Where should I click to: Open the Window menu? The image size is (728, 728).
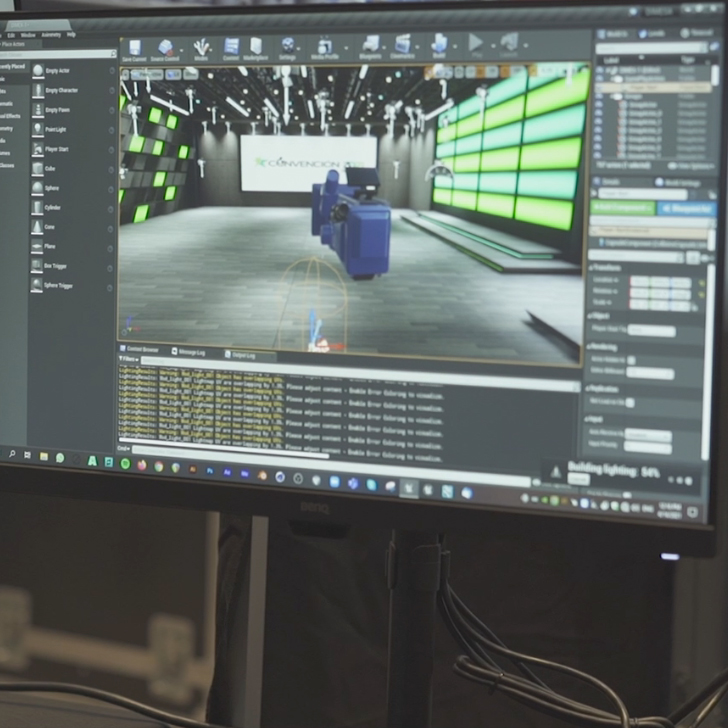coord(28,35)
